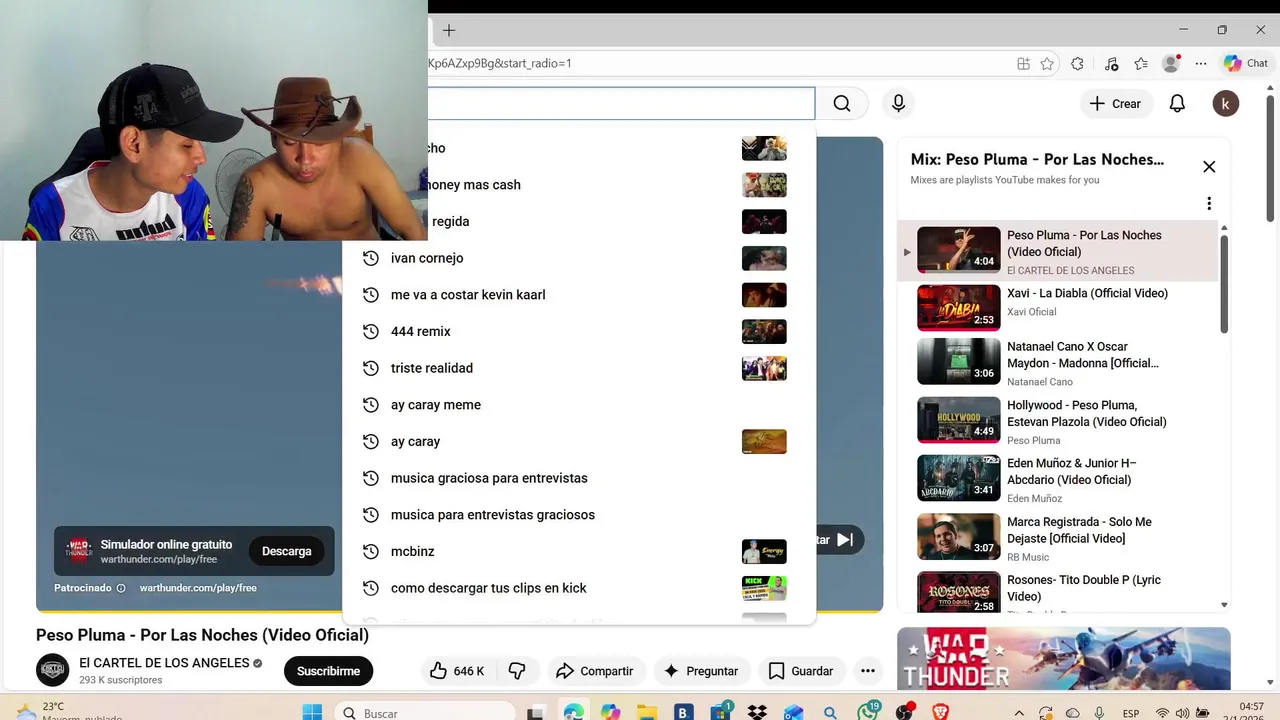Image resolution: width=1280 pixels, height=720 pixels.
Task: Activate voice search microphone icon
Action: click(x=898, y=104)
